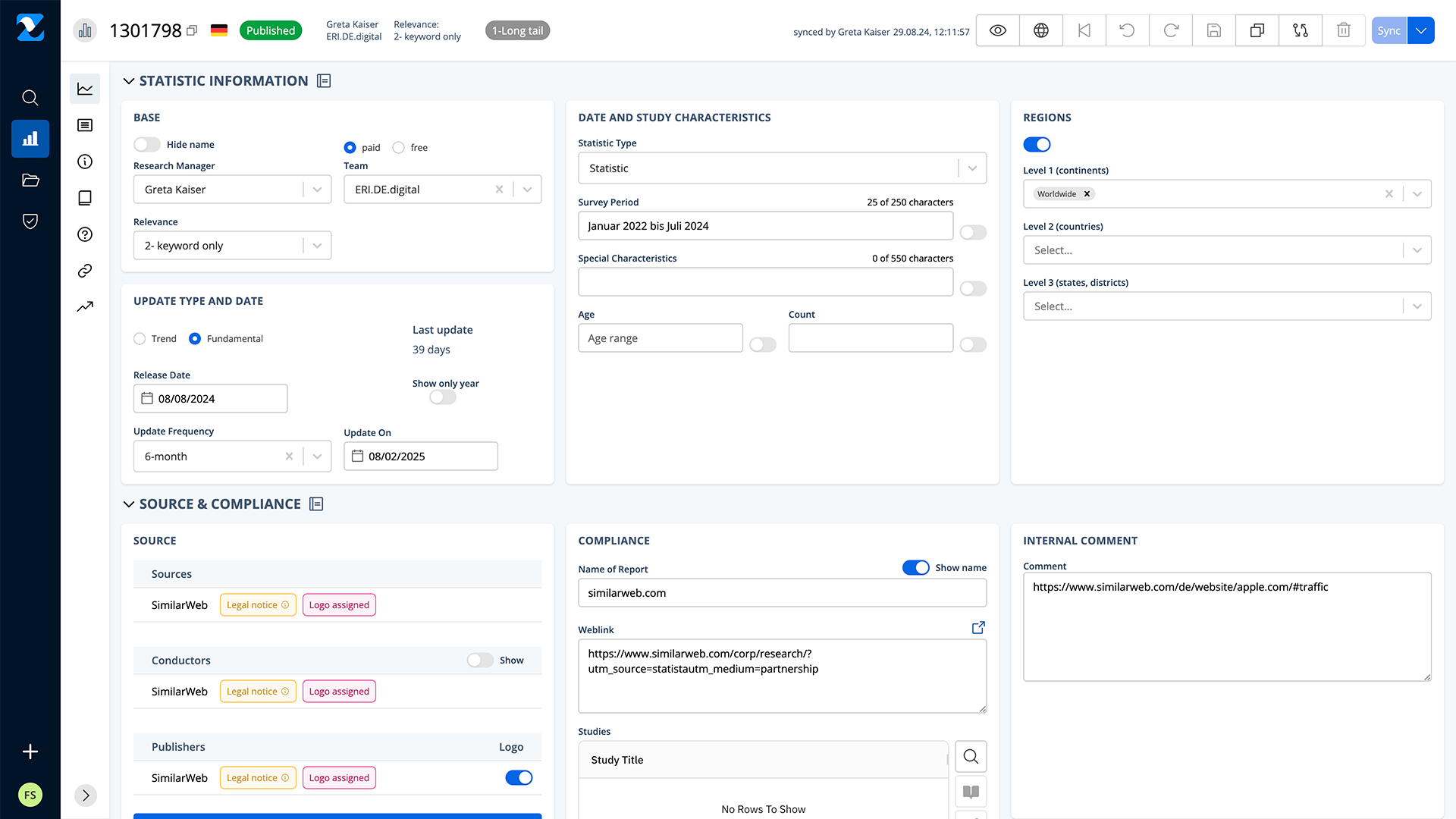Enable the Hide name toggle
Viewport: 1456px width, 819px height.
click(145, 144)
